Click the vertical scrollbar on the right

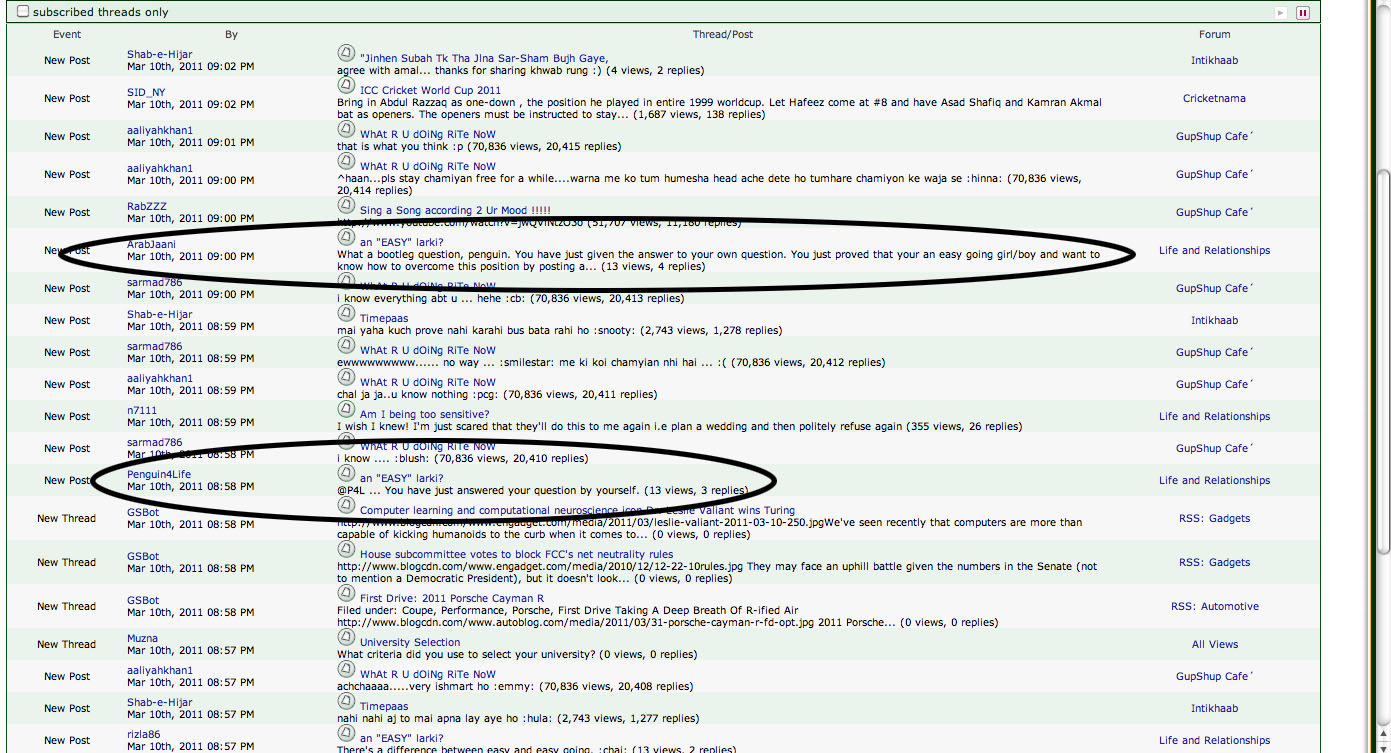pos(1383,360)
